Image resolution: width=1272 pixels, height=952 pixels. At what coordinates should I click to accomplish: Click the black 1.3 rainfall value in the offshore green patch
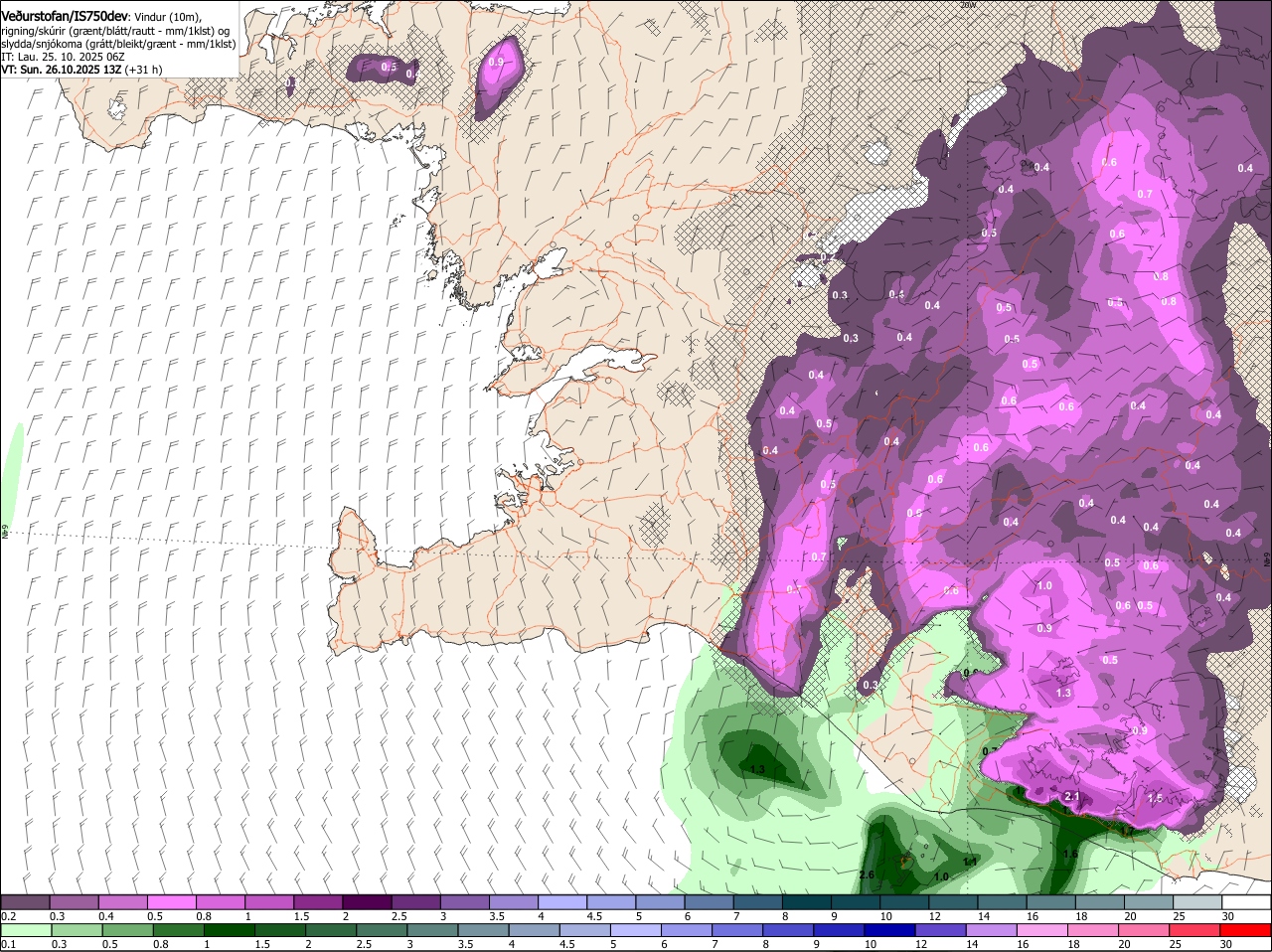point(757,770)
